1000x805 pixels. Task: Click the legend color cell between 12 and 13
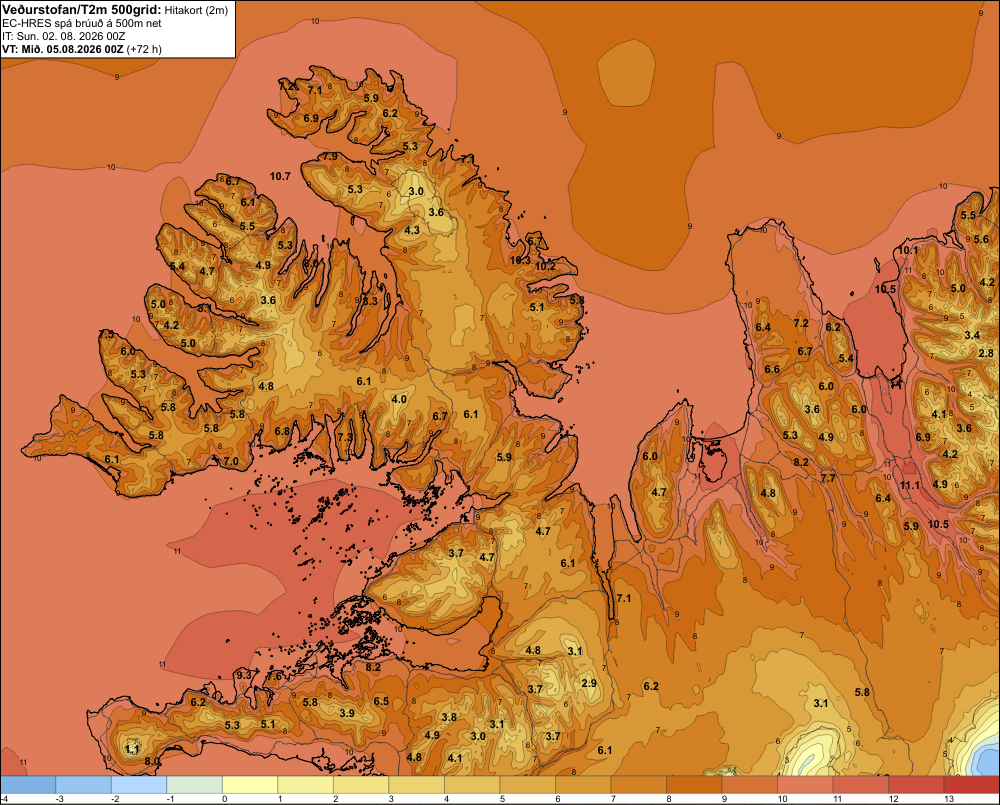[x=916, y=785]
